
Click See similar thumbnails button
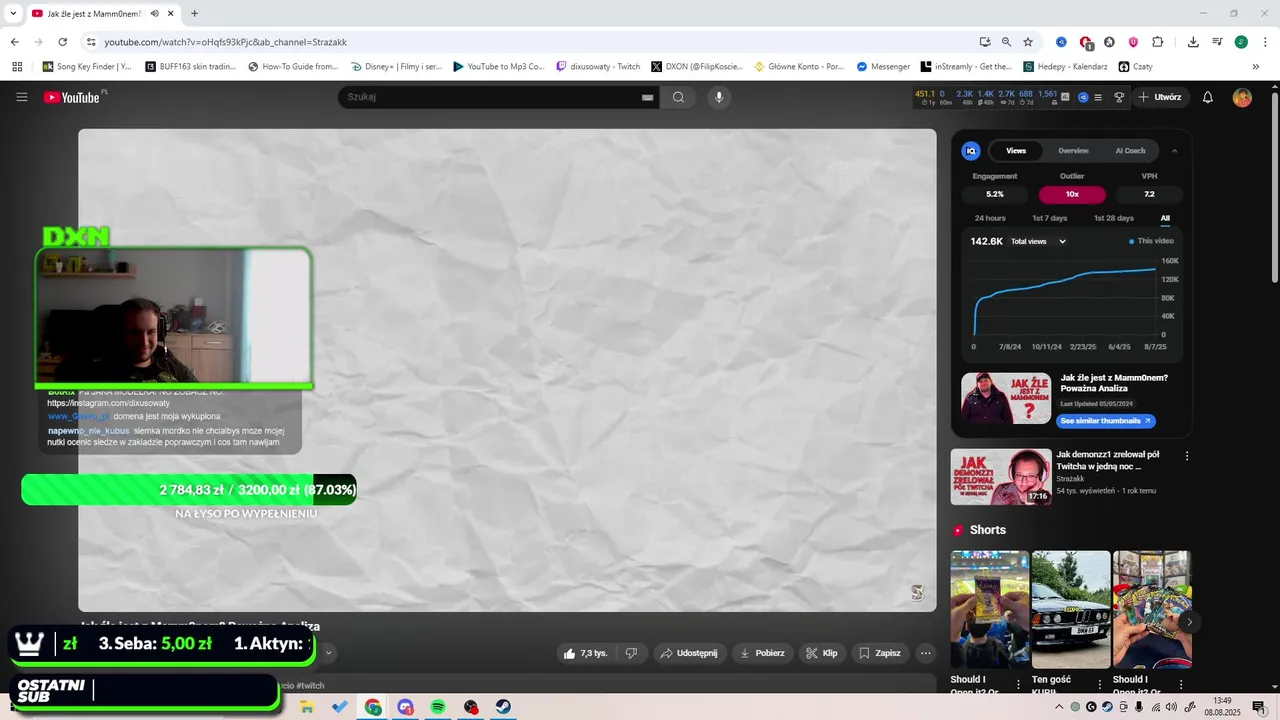click(x=1105, y=421)
